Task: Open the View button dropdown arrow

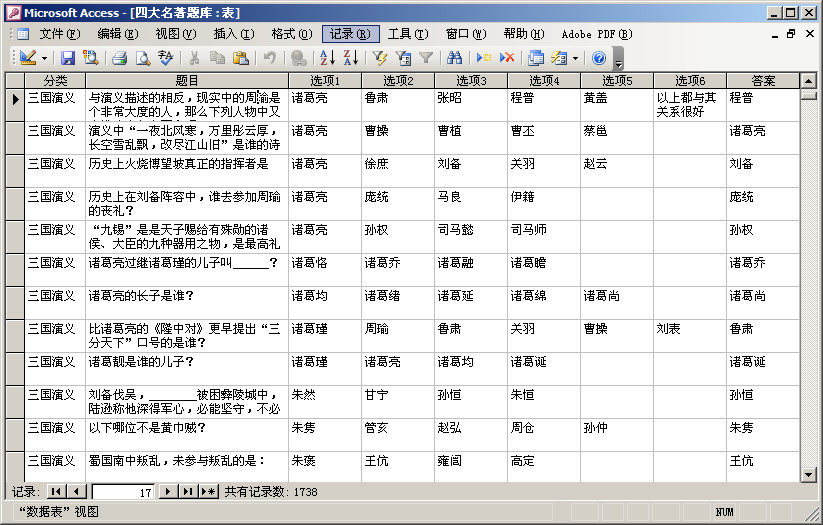Action: click(45, 58)
